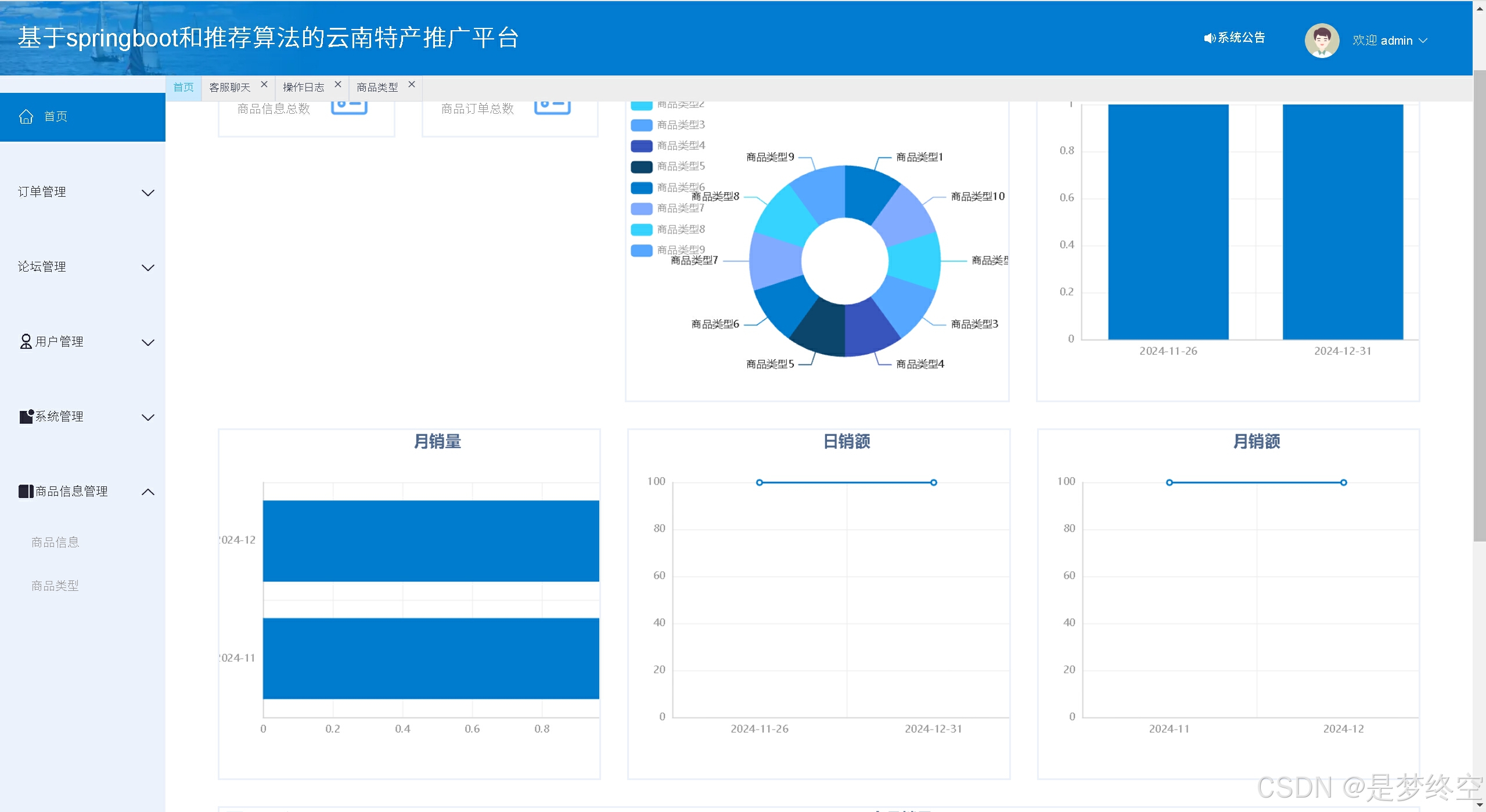Screen dimensions: 1486x812
Task: Click the 商品类型3 legend color swatch
Action: pyautogui.click(x=642, y=125)
